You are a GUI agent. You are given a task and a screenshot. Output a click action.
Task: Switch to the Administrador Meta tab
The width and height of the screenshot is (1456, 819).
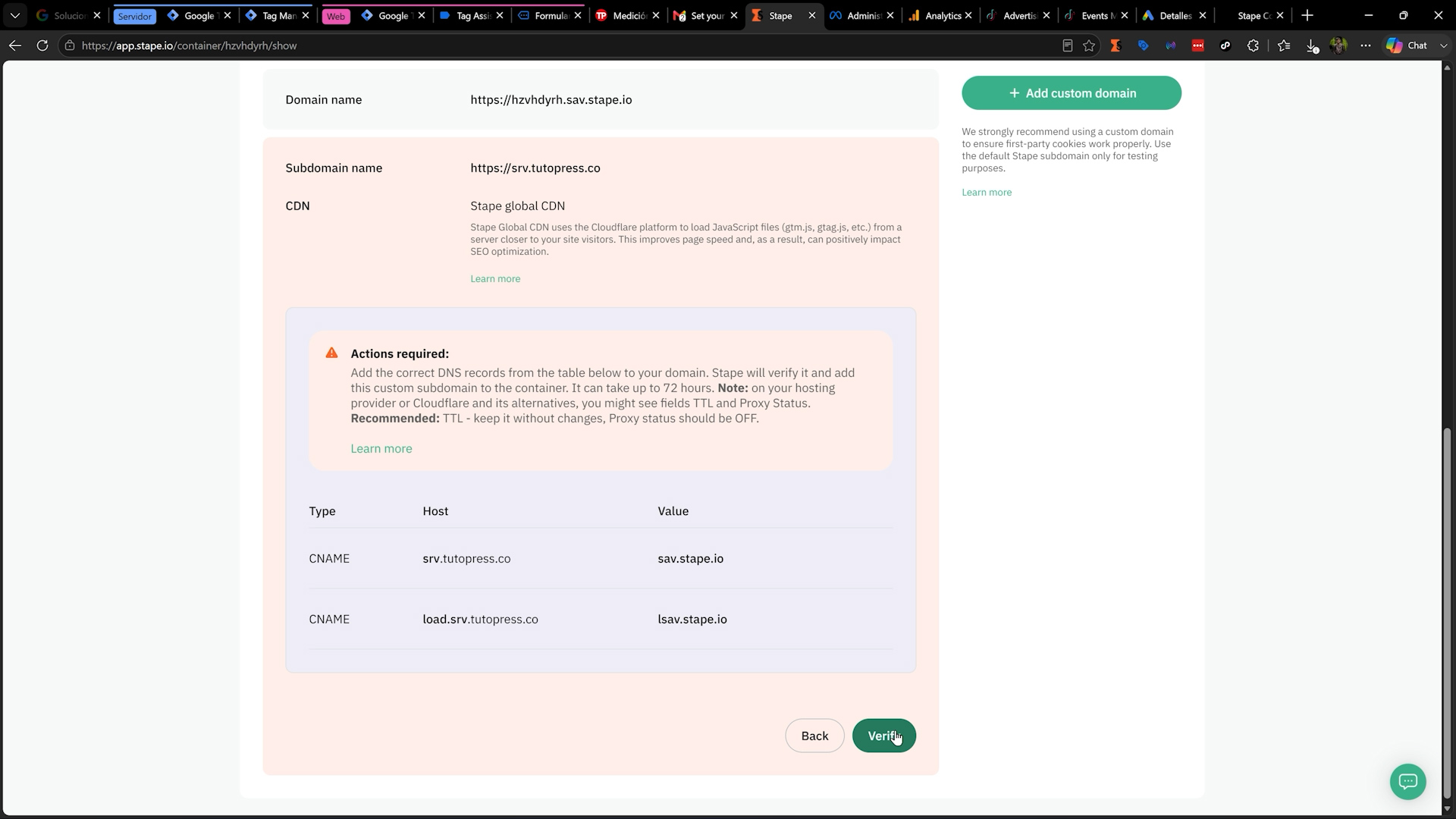pyautogui.click(x=857, y=15)
